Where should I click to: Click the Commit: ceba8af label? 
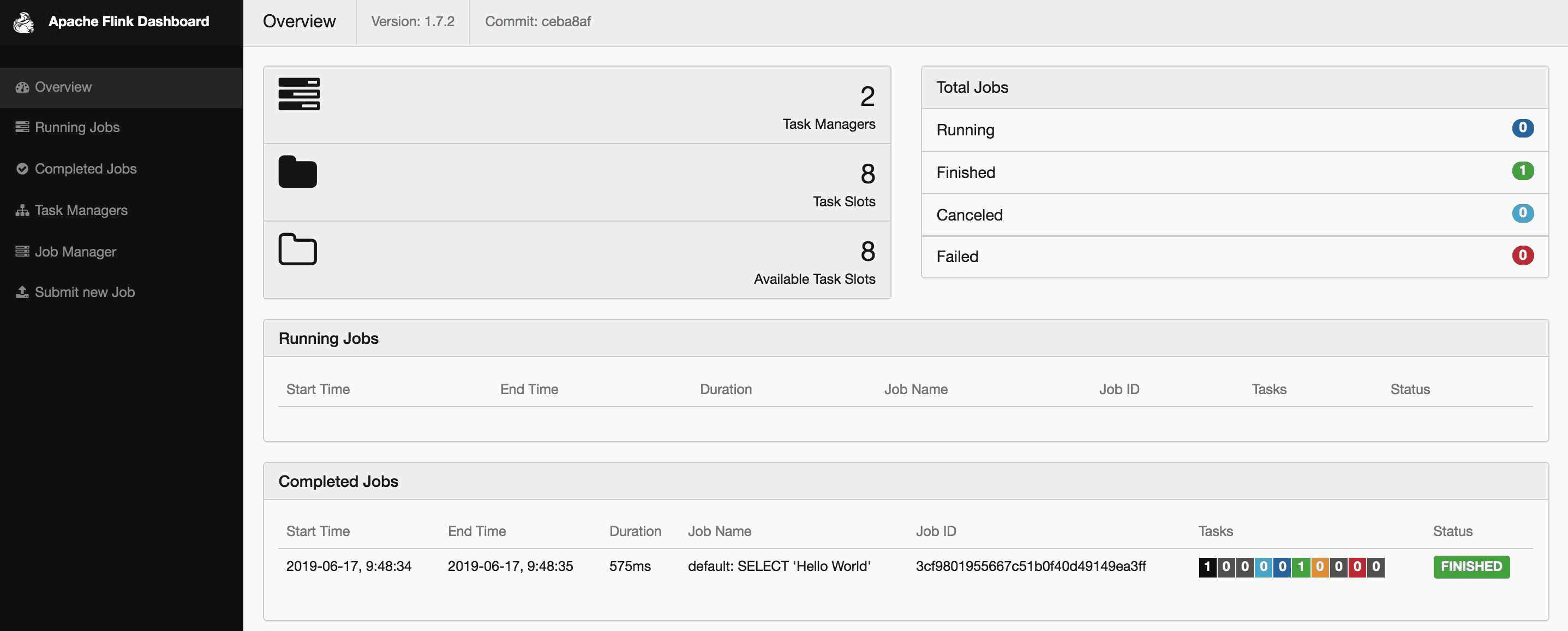(537, 21)
